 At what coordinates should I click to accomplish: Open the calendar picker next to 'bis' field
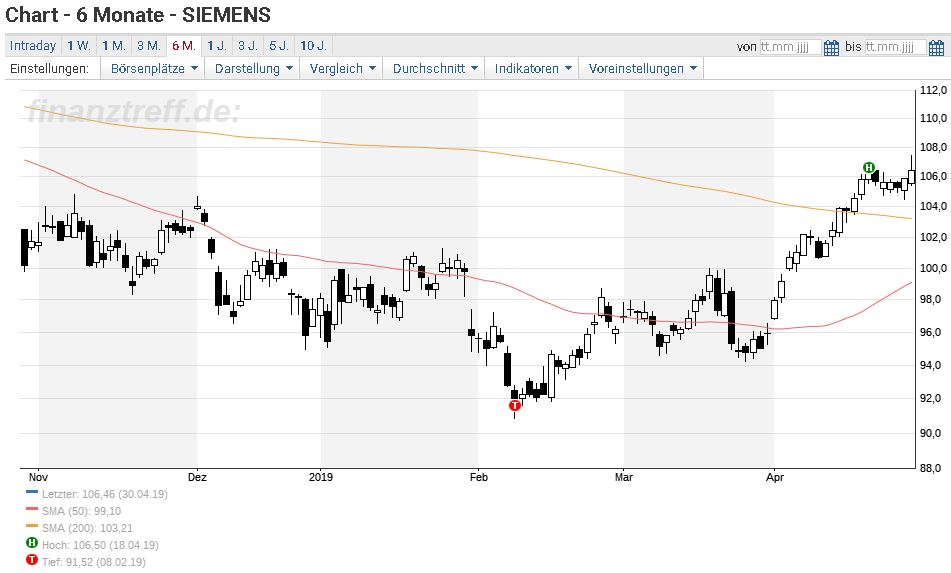(936, 47)
